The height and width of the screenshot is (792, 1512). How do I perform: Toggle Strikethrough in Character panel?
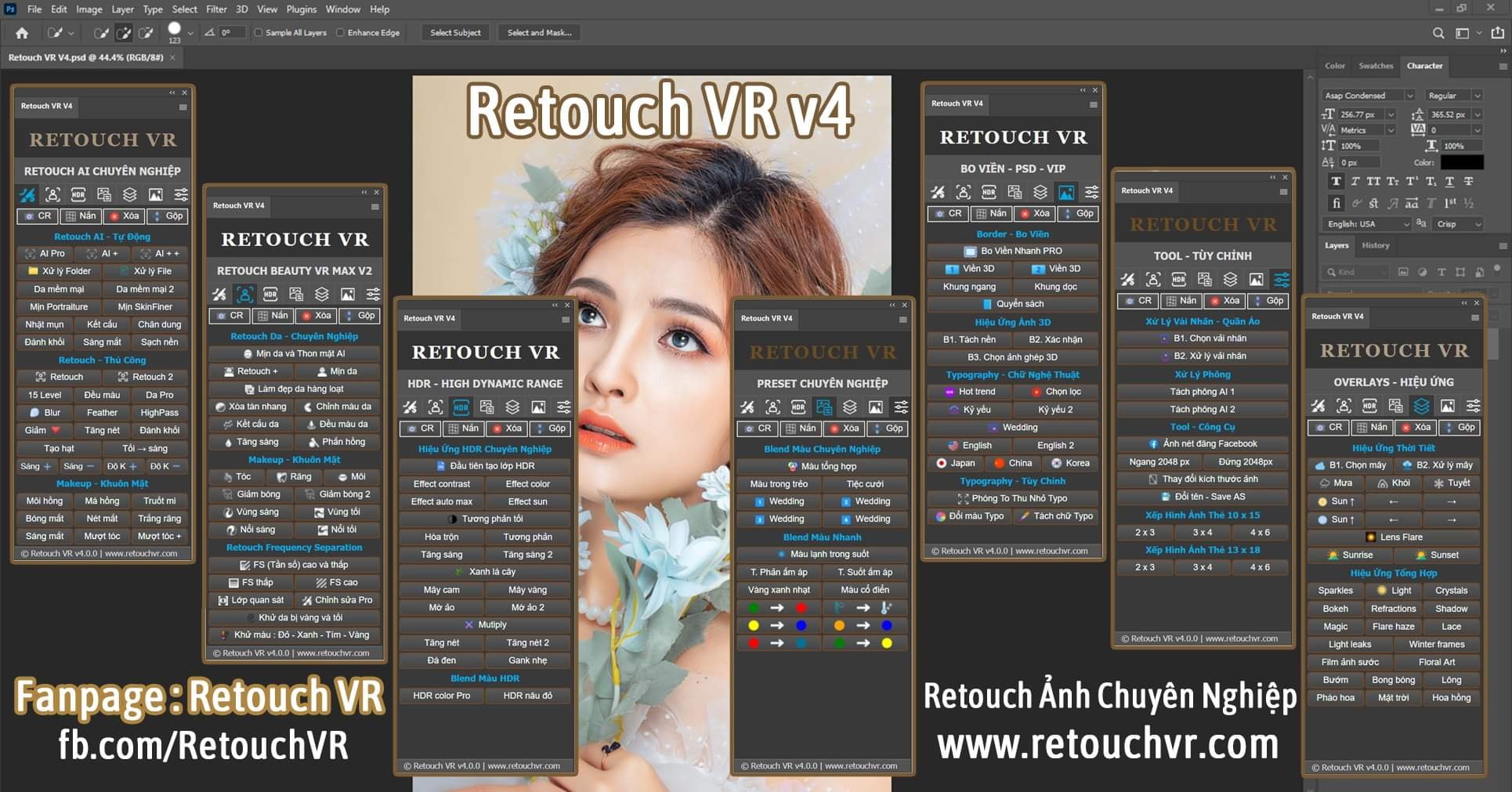[1469, 181]
